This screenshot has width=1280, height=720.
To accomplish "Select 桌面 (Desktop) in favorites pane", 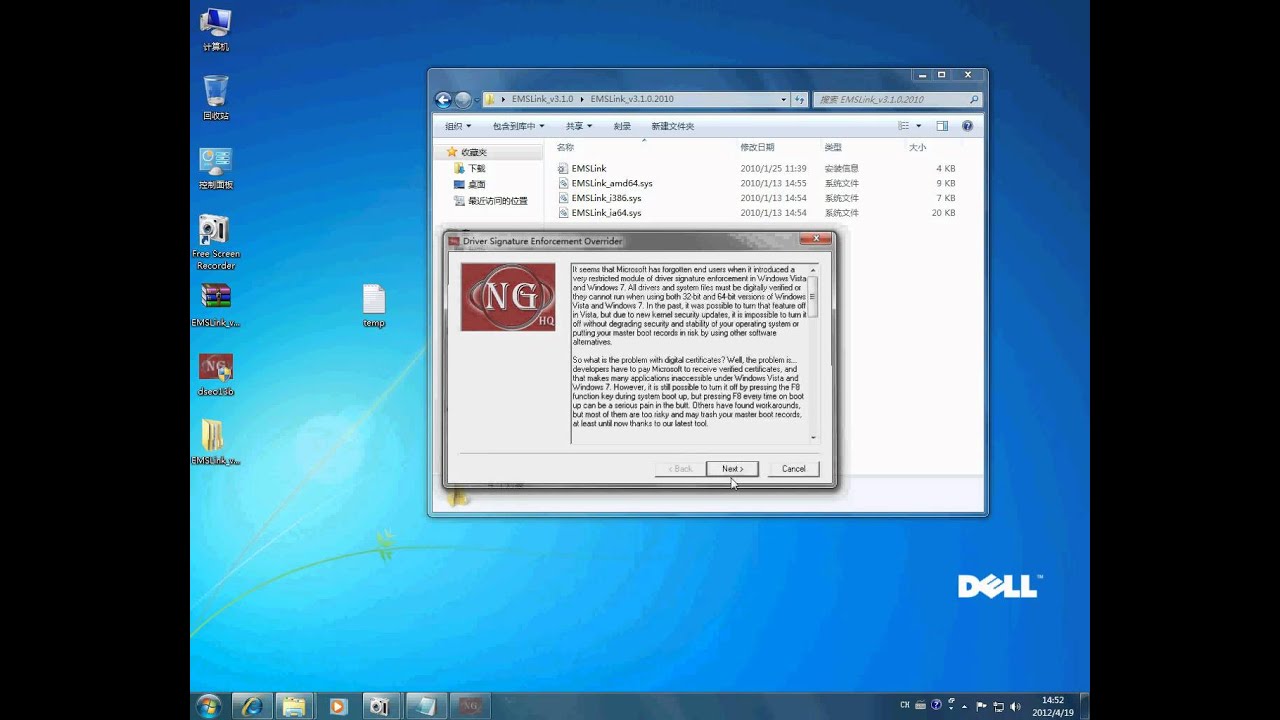I will pyautogui.click(x=476, y=184).
